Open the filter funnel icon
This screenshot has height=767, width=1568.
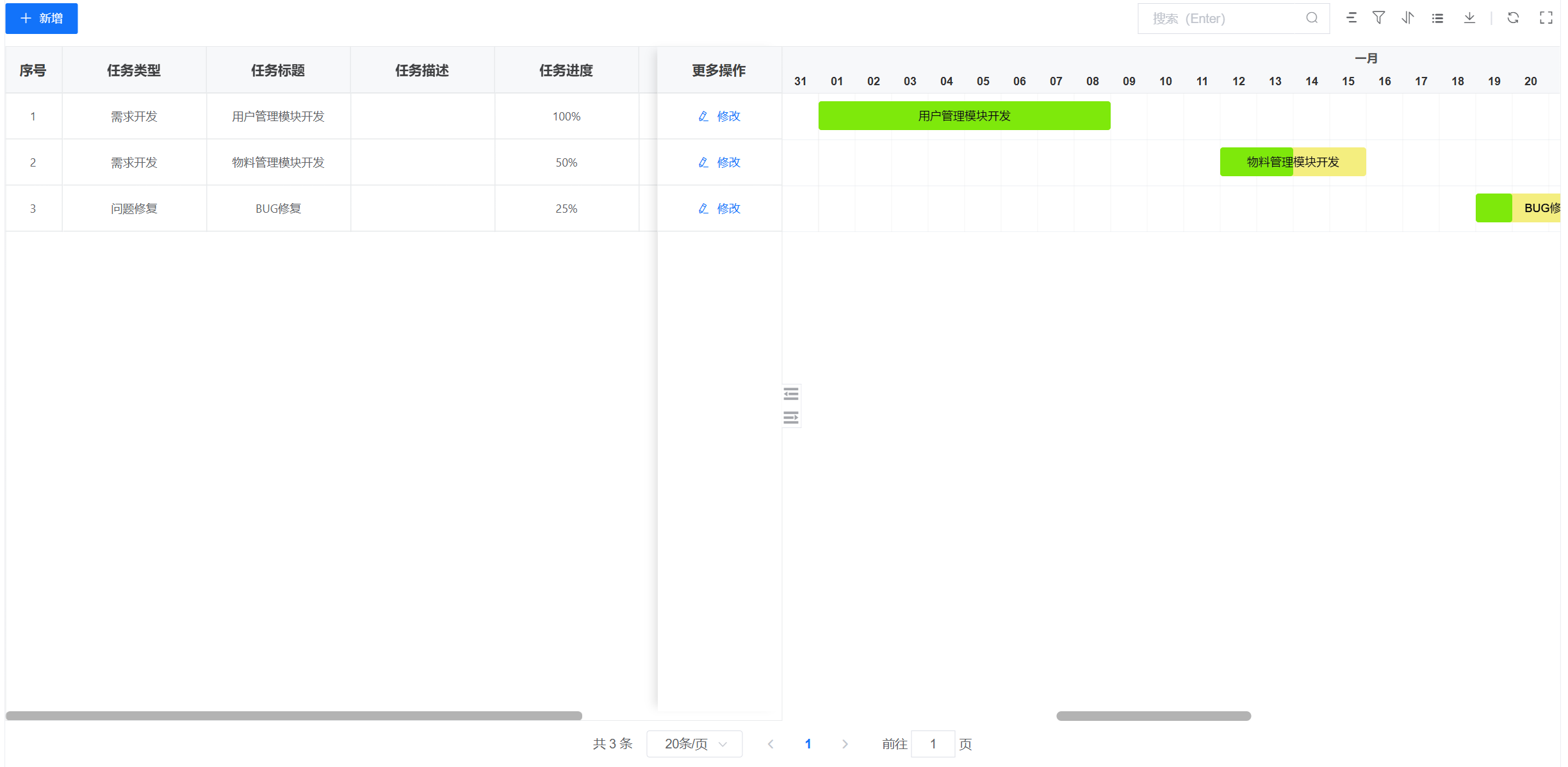1378,18
